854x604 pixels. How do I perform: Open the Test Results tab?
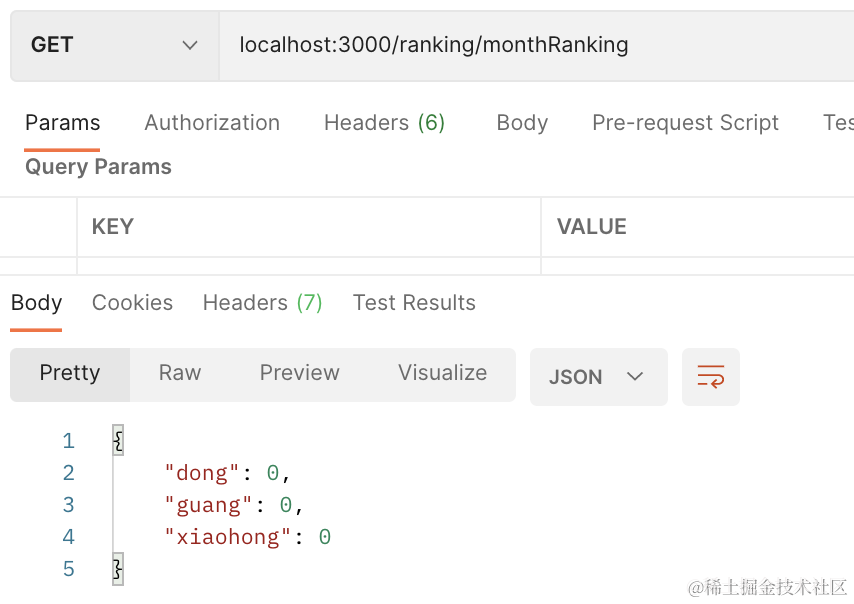[414, 303]
